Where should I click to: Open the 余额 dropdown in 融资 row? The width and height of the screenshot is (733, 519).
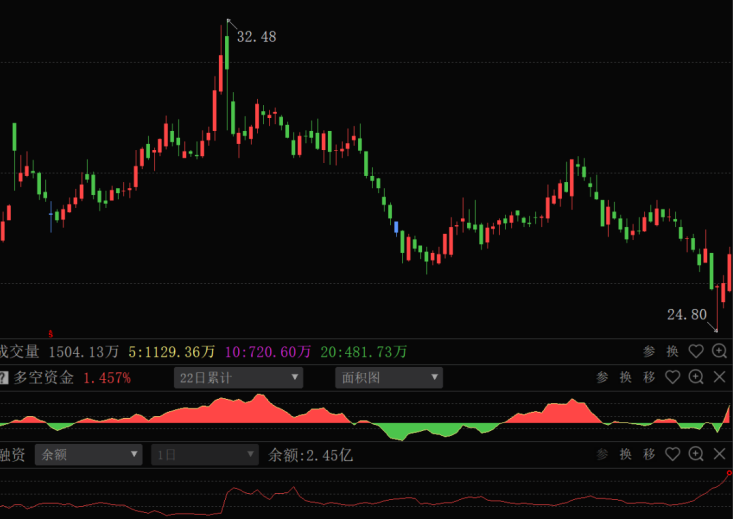tap(88, 454)
